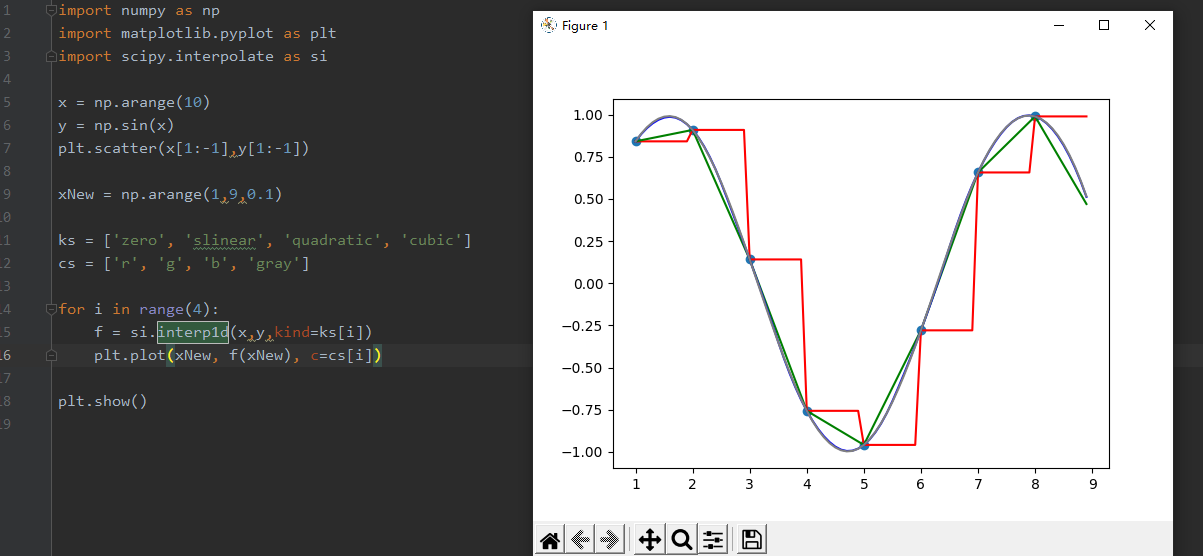Image resolution: width=1203 pixels, height=556 pixels.
Task: Click x-axis tick label 1
Action: pos(636,484)
